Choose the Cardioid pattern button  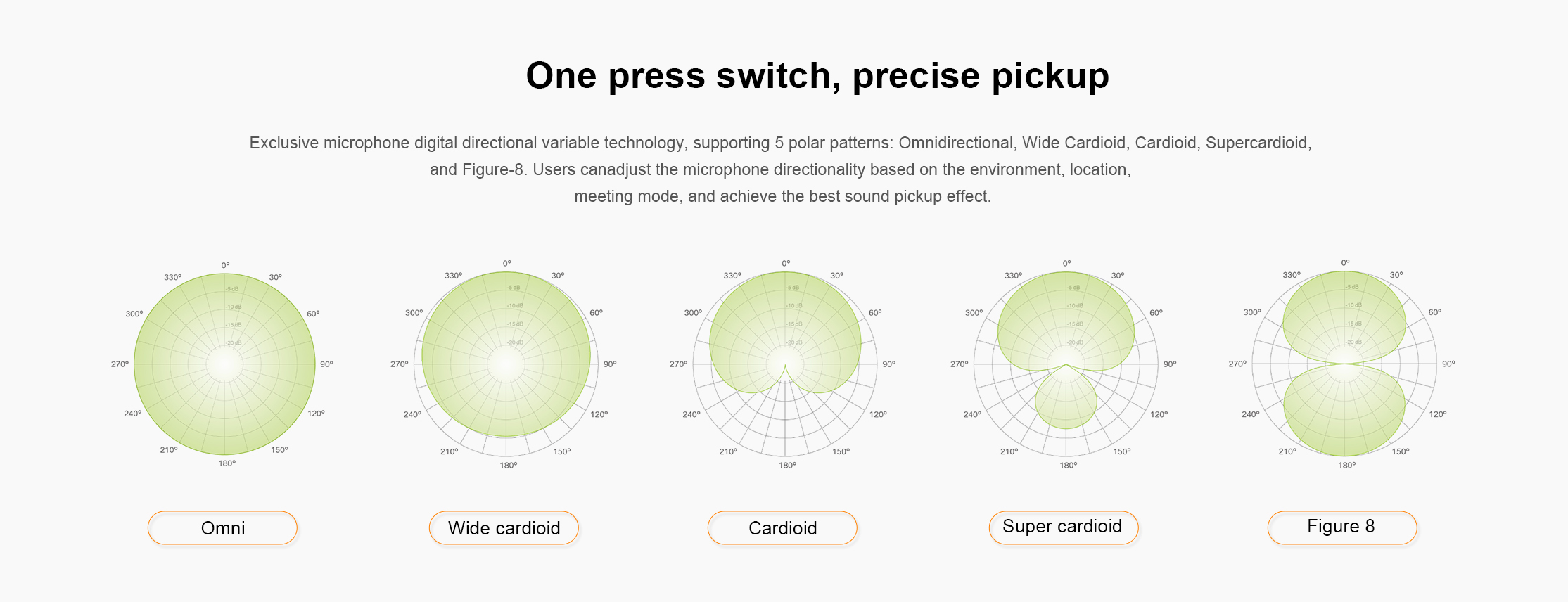click(x=782, y=527)
